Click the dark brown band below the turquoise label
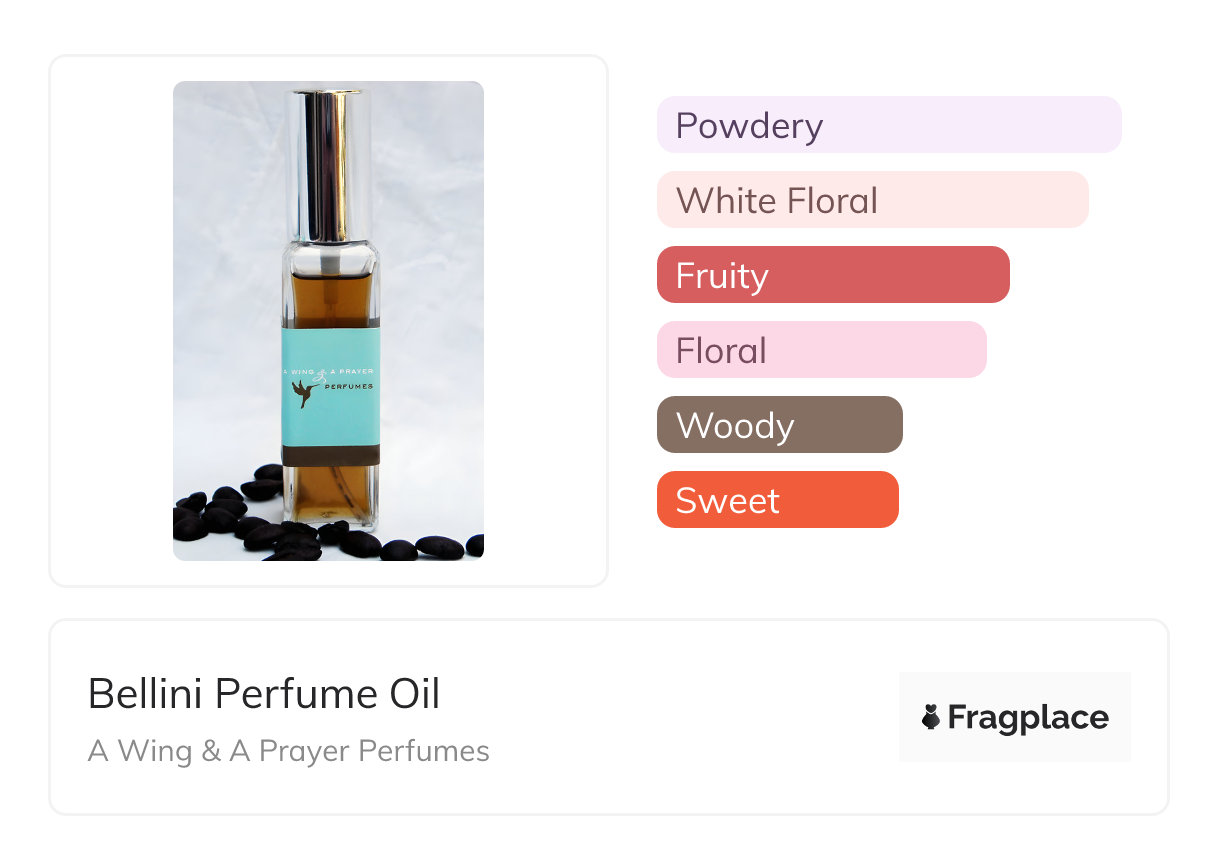This screenshot has width=1218, height=864. 331,455
